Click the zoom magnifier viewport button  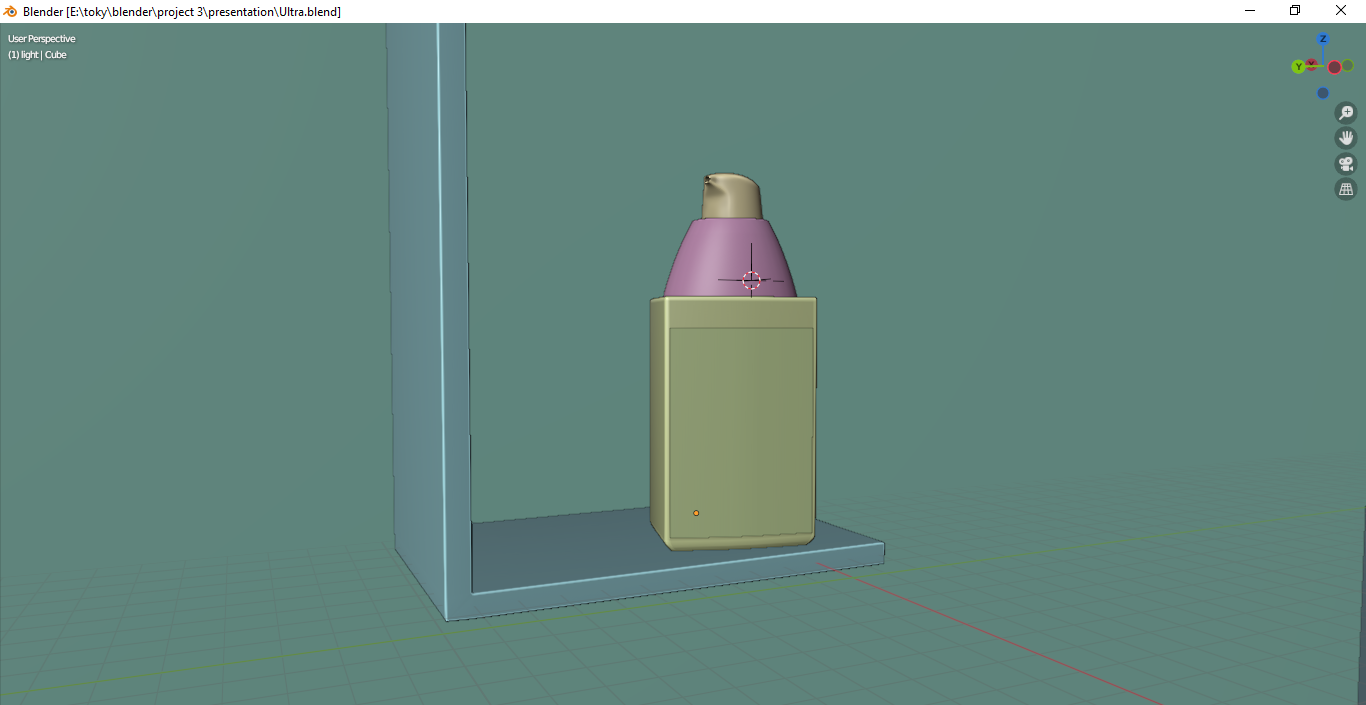1346,113
